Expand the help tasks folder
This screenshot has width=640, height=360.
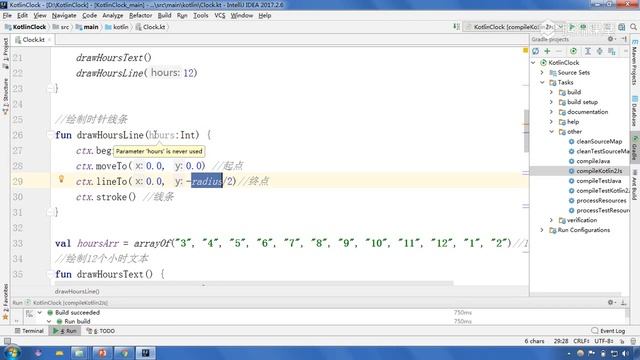tap(551, 122)
